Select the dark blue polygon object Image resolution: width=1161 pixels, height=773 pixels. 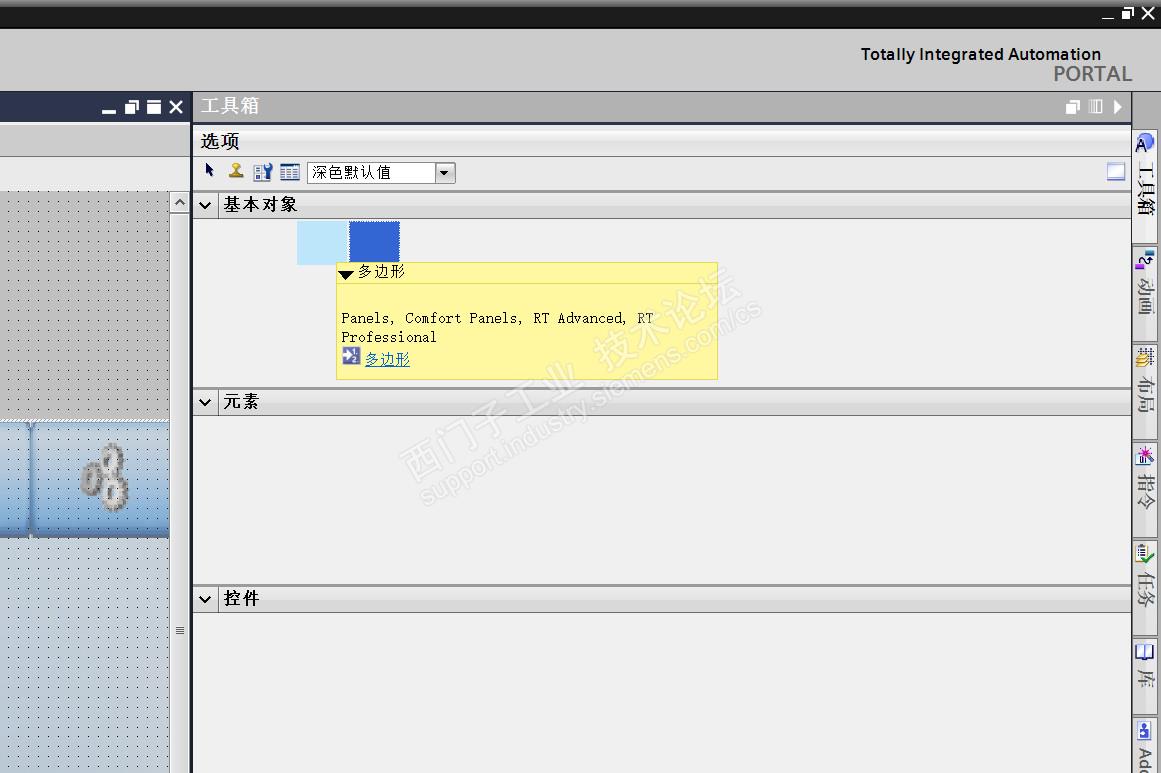[x=375, y=241]
